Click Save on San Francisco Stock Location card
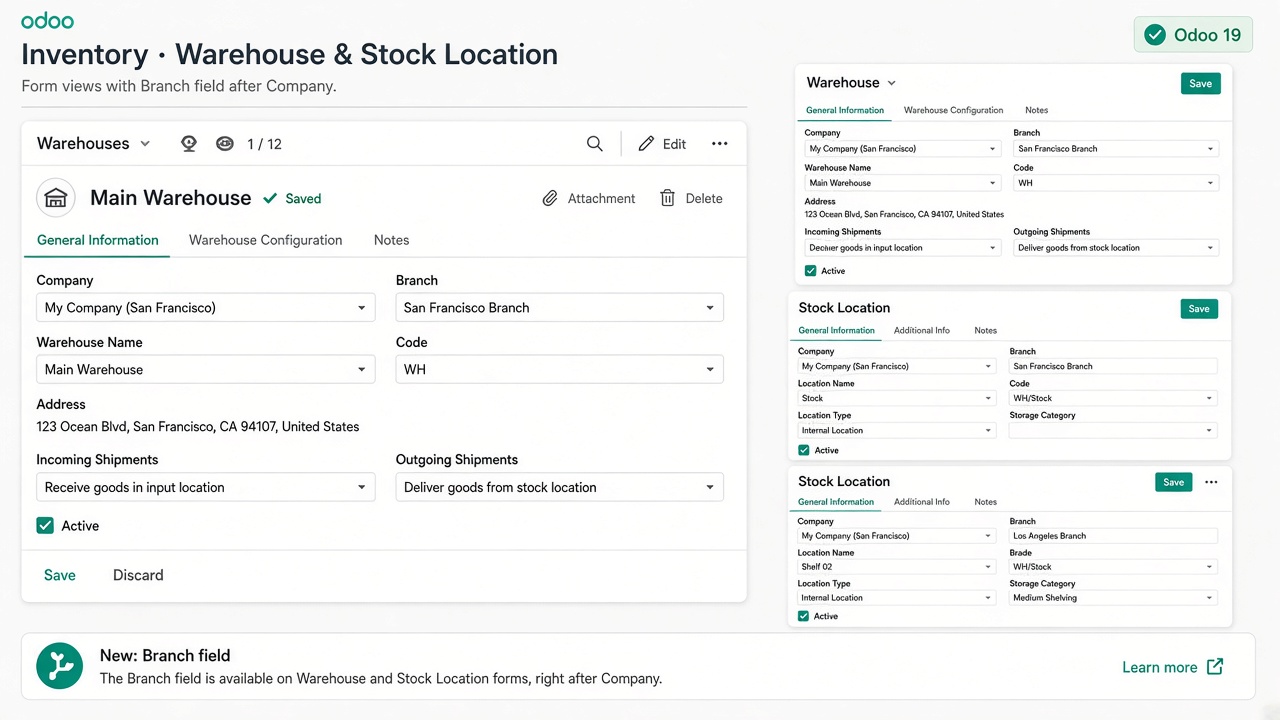This screenshot has width=1280, height=720. point(1199,309)
